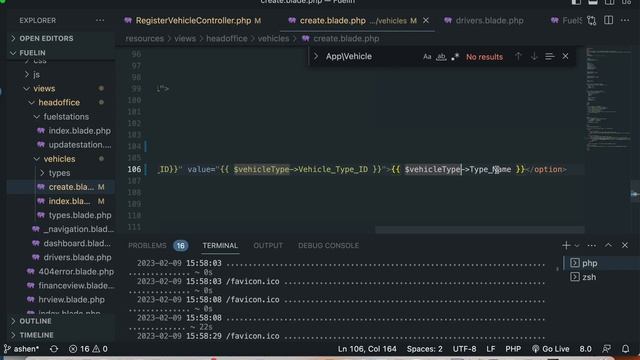Expand the replace toggle chevron in find widget
Image resolution: width=640 pixels, height=360 pixels.
[316, 56]
